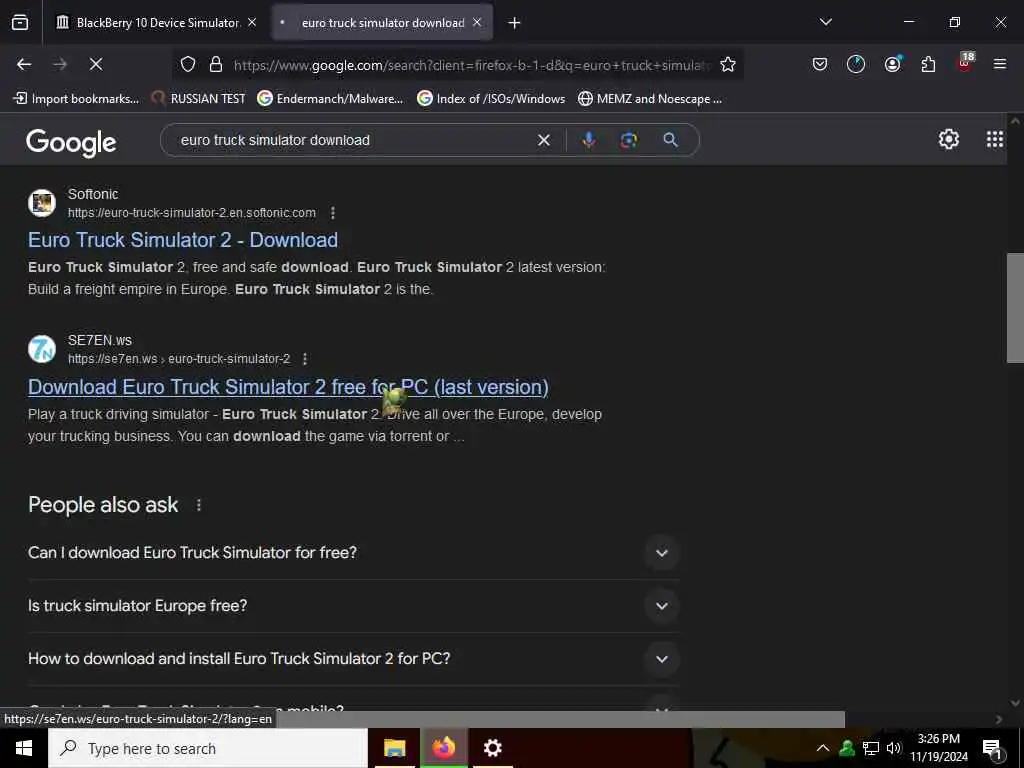The image size is (1024, 768).
Task: Click the Softonic URL text
Action: [192, 213]
